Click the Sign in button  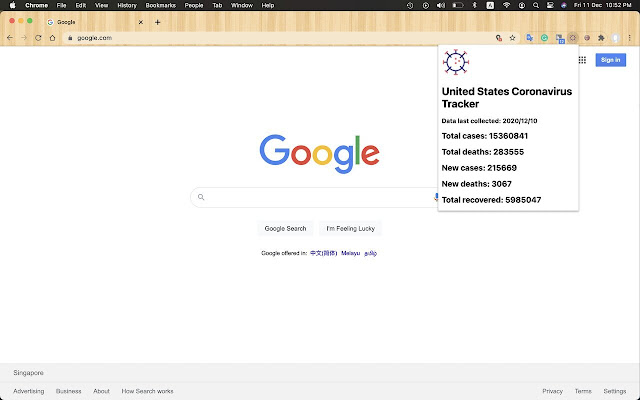611,60
